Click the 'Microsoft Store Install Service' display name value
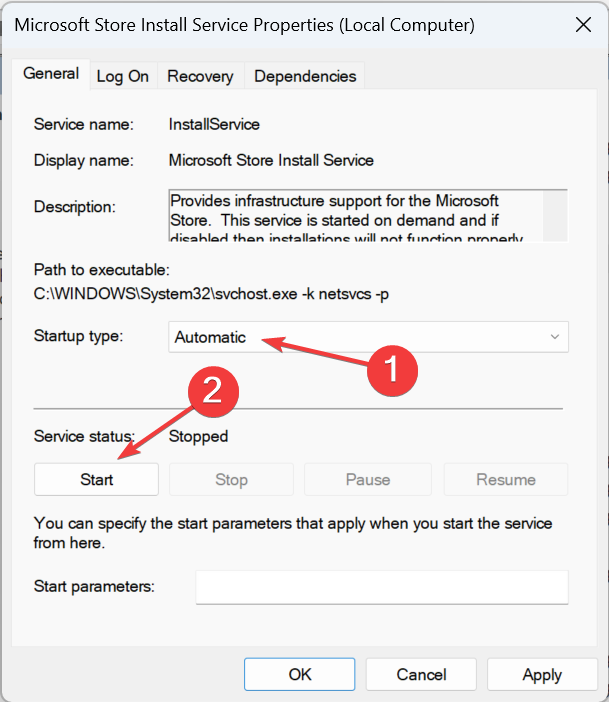 271,160
